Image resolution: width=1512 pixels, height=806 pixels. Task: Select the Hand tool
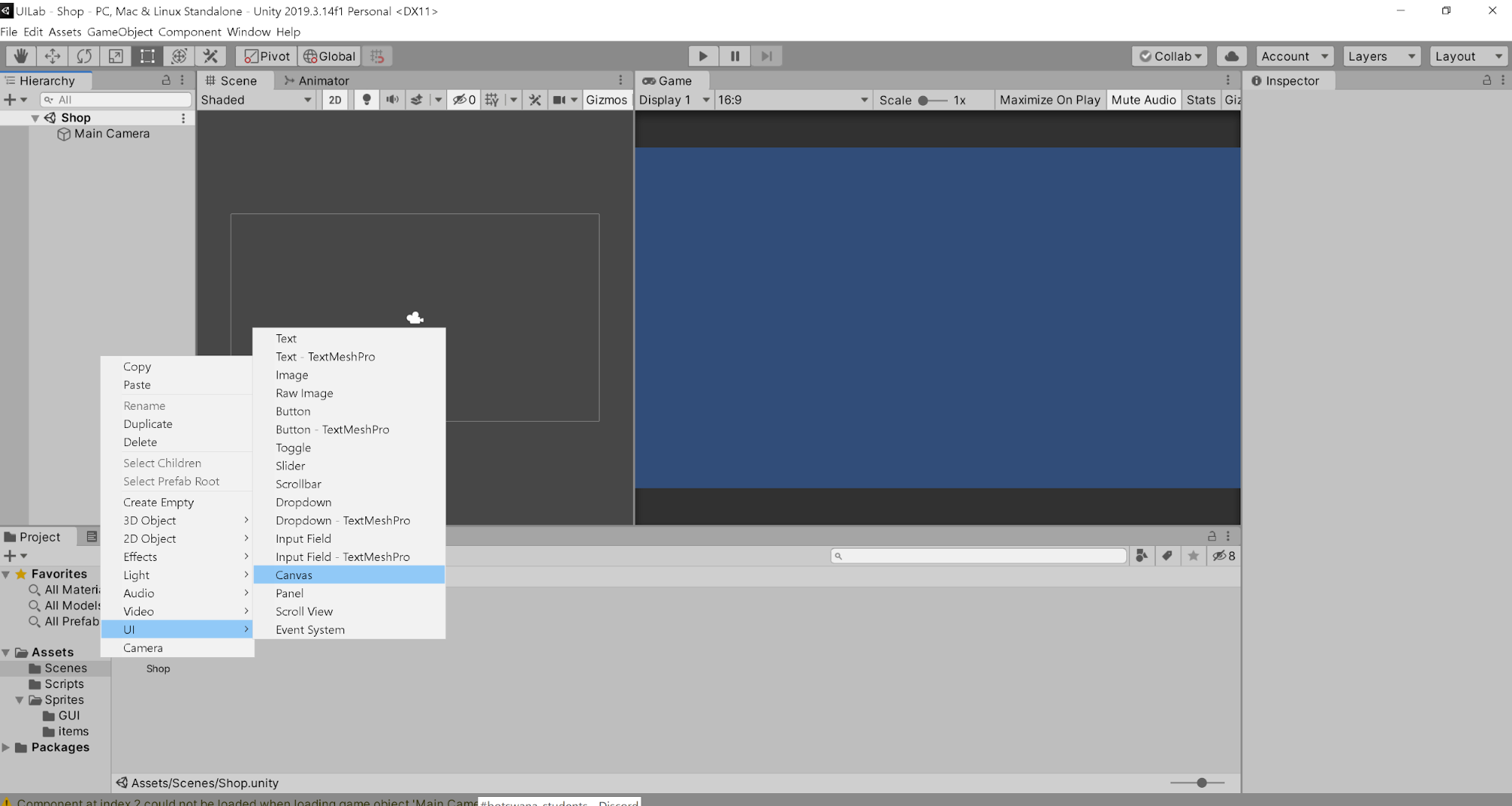point(20,56)
